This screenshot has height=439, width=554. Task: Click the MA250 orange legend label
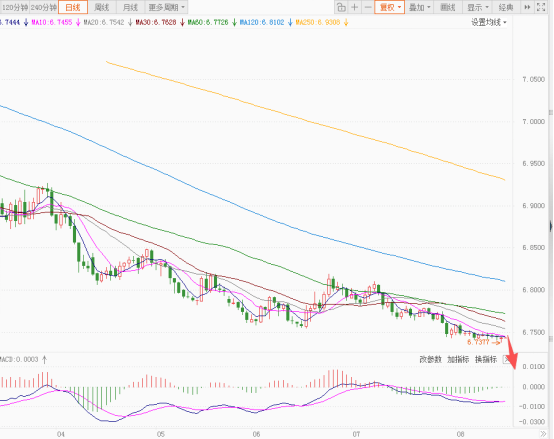pos(318,23)
